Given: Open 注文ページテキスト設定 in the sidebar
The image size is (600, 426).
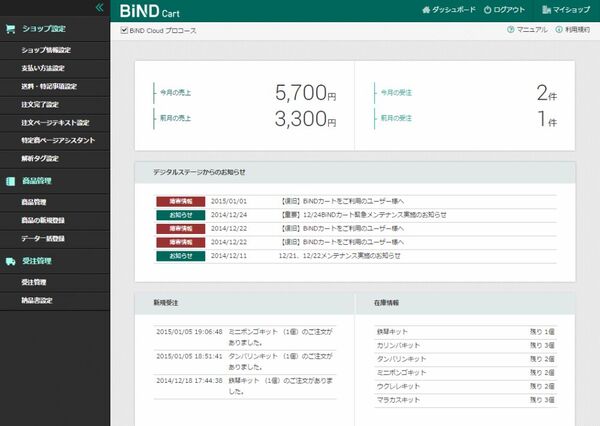Looking at the screenshot, I should 55,123.
